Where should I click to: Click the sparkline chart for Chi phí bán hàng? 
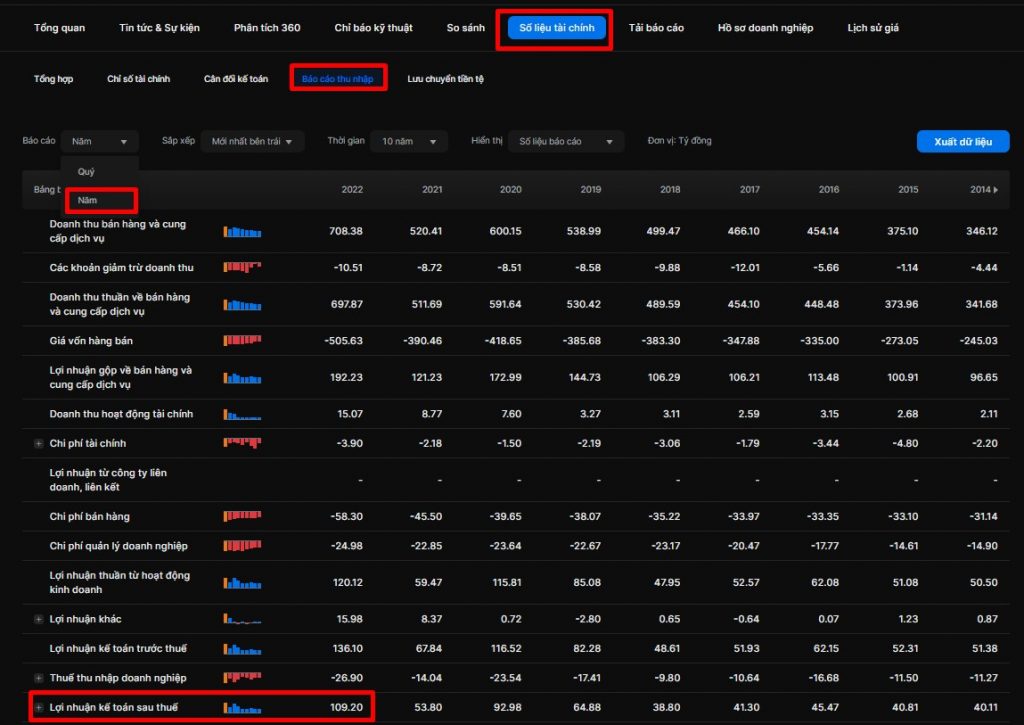pyautogui.click(x=242, y=516)
